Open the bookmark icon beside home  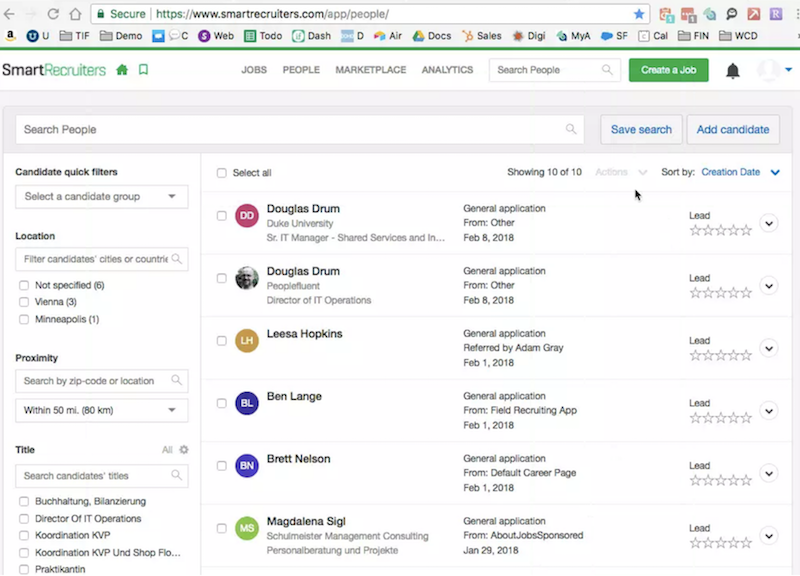(143, 69)
